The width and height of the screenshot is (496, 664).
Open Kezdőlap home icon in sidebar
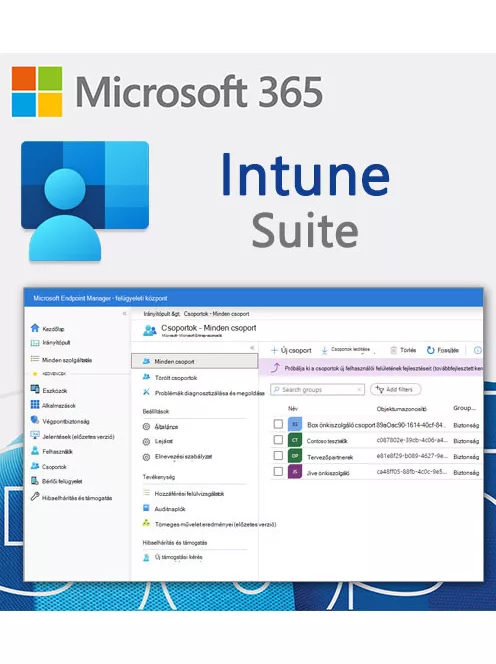click(35, 328)
